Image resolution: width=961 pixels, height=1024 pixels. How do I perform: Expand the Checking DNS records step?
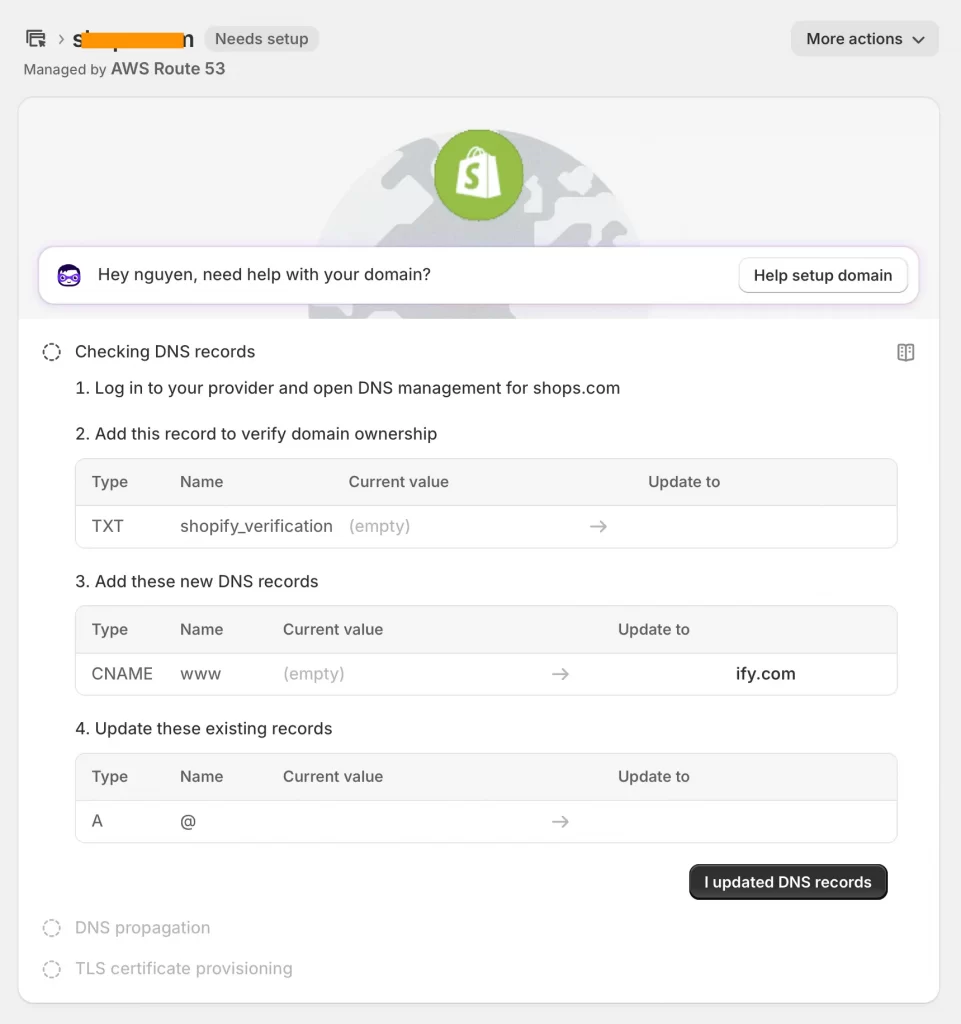coord(165,352)
